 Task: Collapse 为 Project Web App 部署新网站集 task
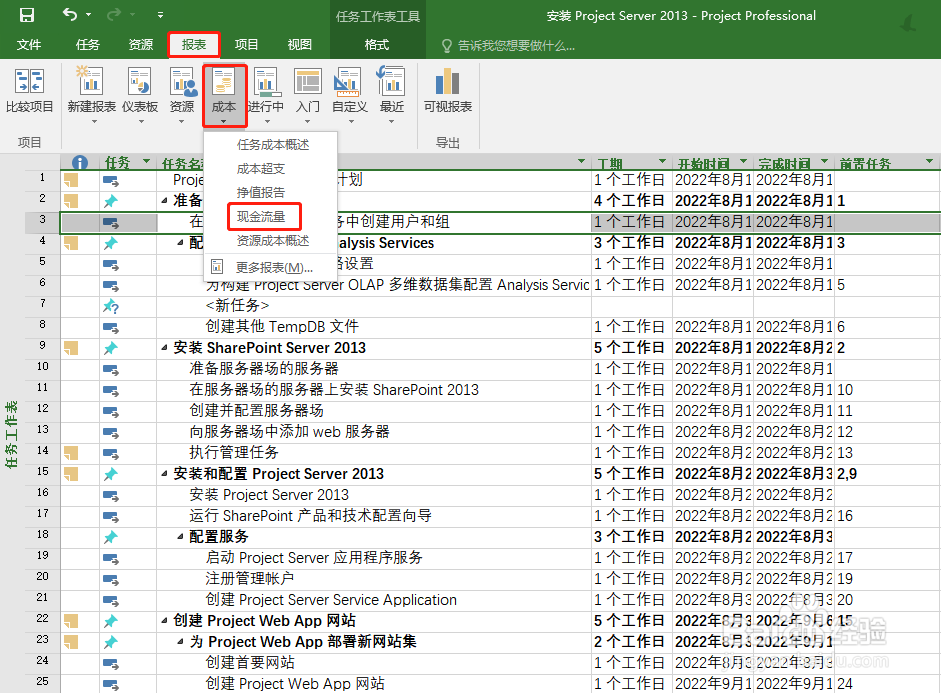click(x=180, y=642)
